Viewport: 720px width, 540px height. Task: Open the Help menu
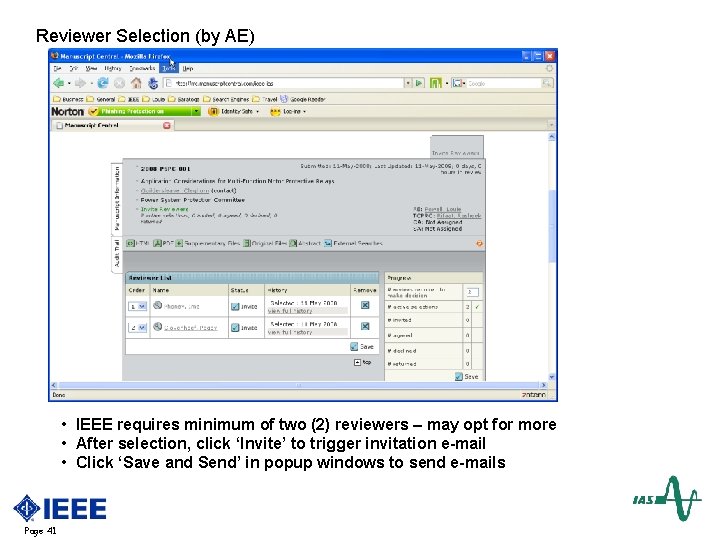tap(188, 68)
